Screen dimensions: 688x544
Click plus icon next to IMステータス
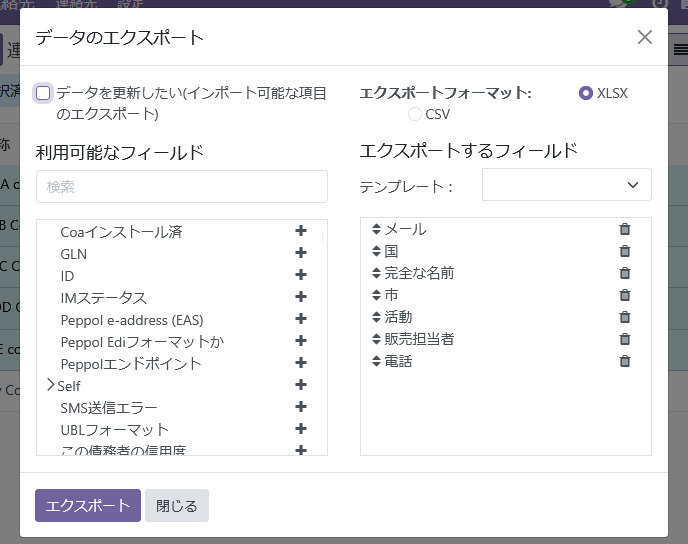[300, 298]
